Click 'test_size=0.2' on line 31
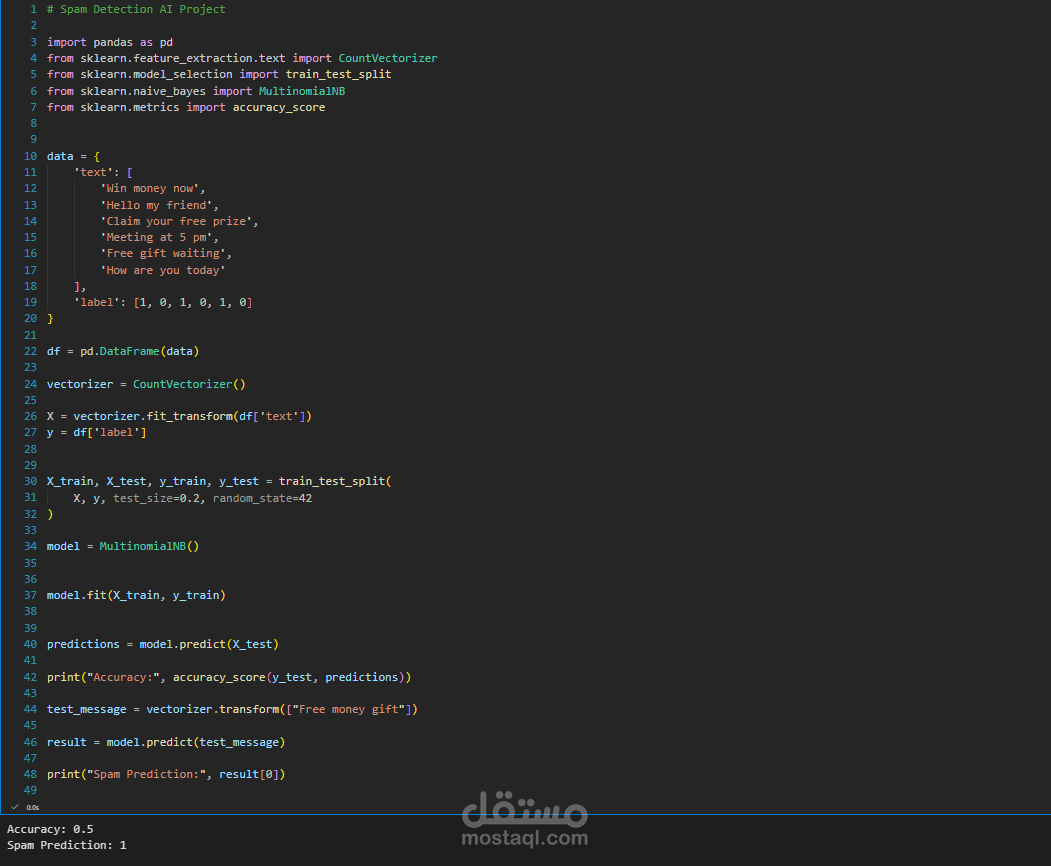This screenshot has height=866, width=1051. (156, 498)
